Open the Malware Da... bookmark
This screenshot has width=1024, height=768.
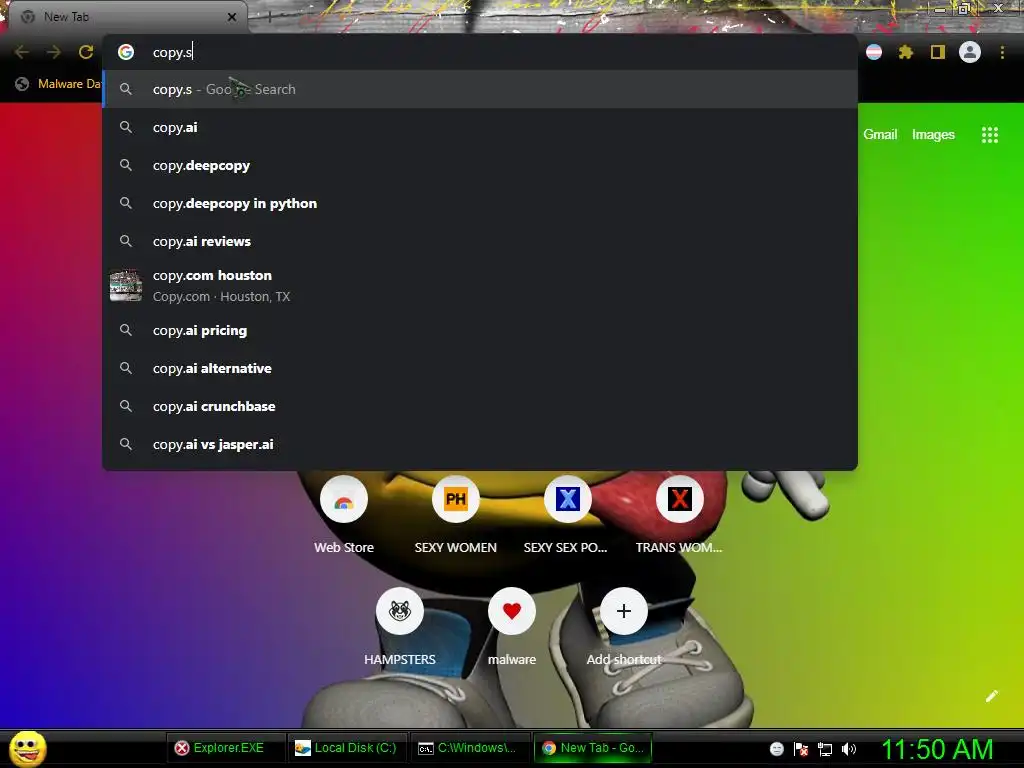point(59,84)
